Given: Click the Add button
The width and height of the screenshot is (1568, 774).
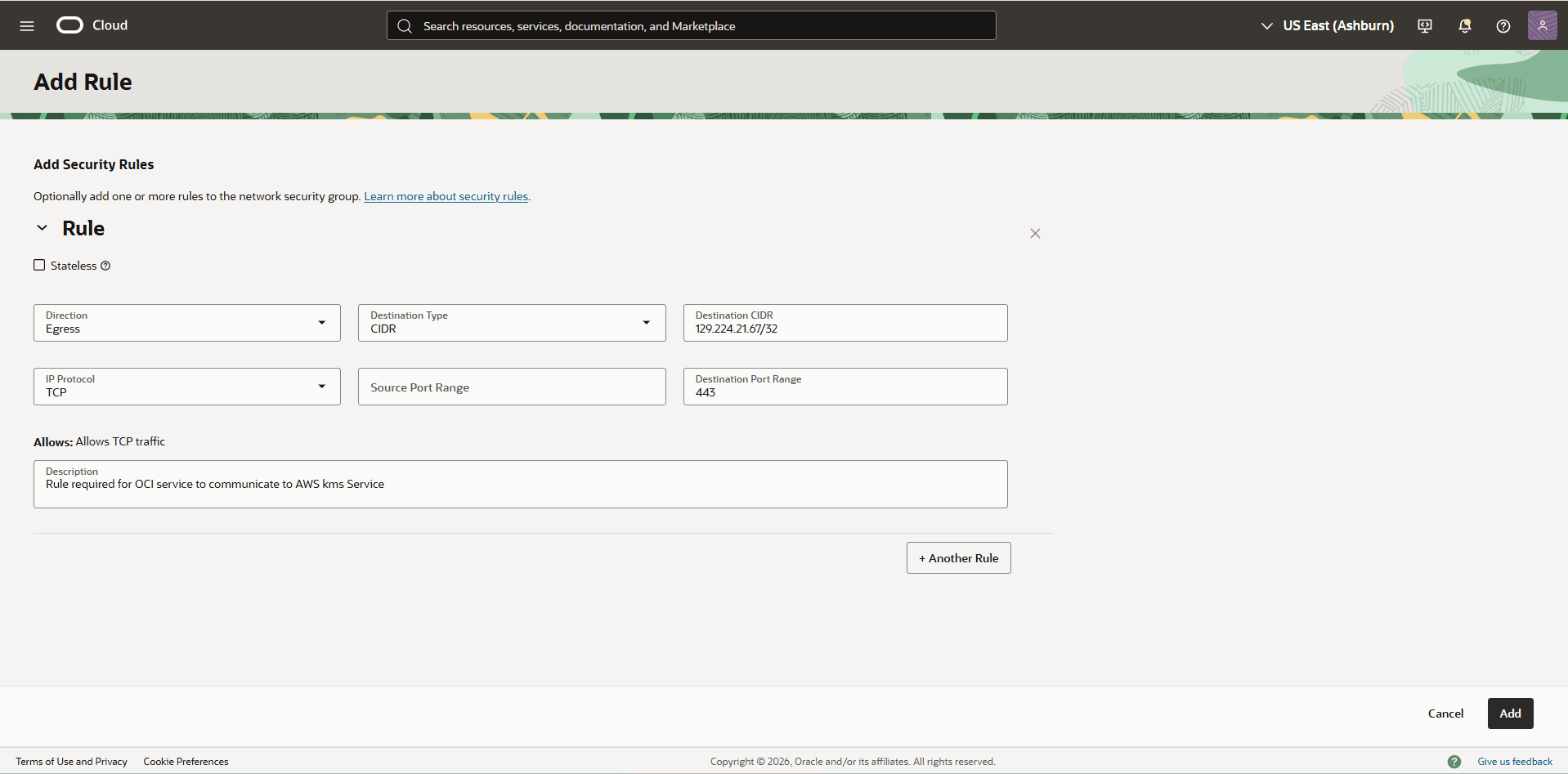Looking at the screenshot, I should 1509,713.
